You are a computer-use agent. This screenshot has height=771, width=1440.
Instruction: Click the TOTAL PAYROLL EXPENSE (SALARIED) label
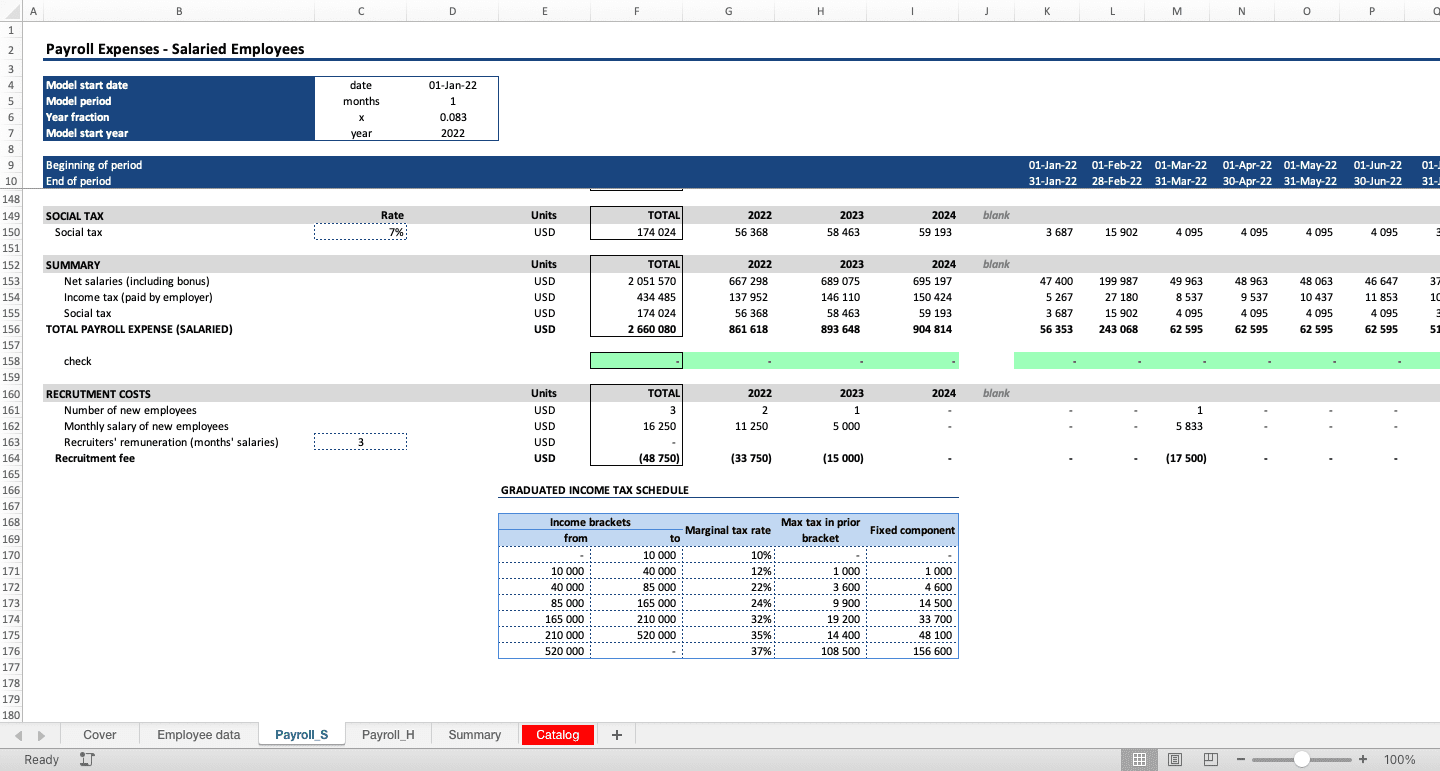pyautogui.click(x=139, y=329)
